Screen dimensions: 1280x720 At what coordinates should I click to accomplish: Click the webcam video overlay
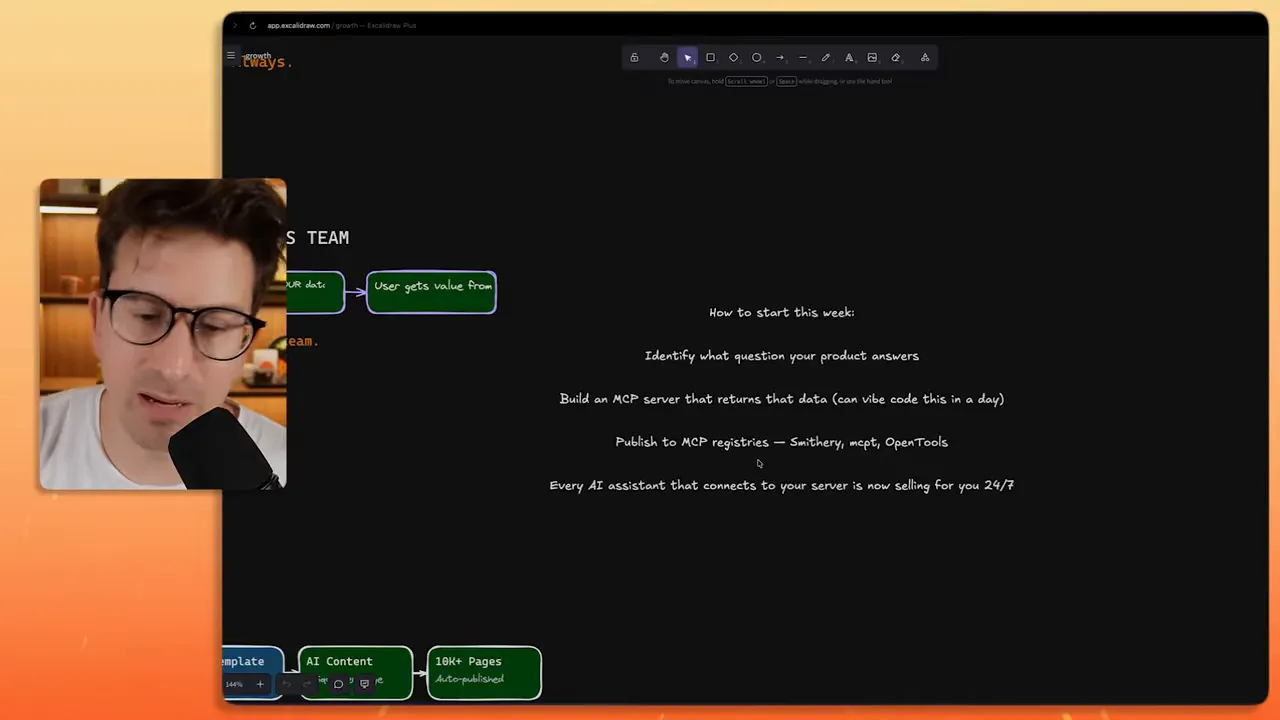[x=163, y=334]
